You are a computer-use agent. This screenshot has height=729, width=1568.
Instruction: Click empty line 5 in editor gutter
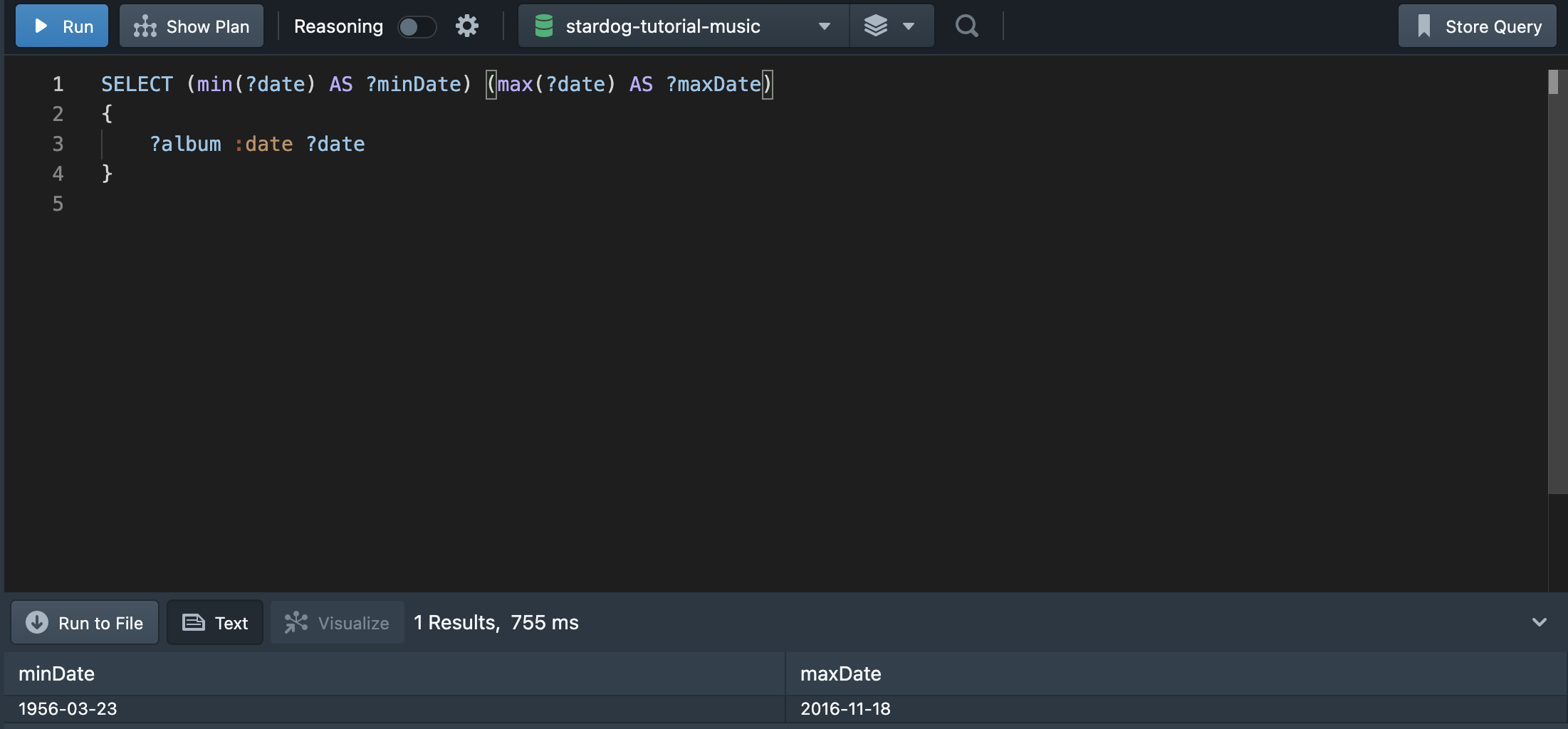tap(58, 204)
